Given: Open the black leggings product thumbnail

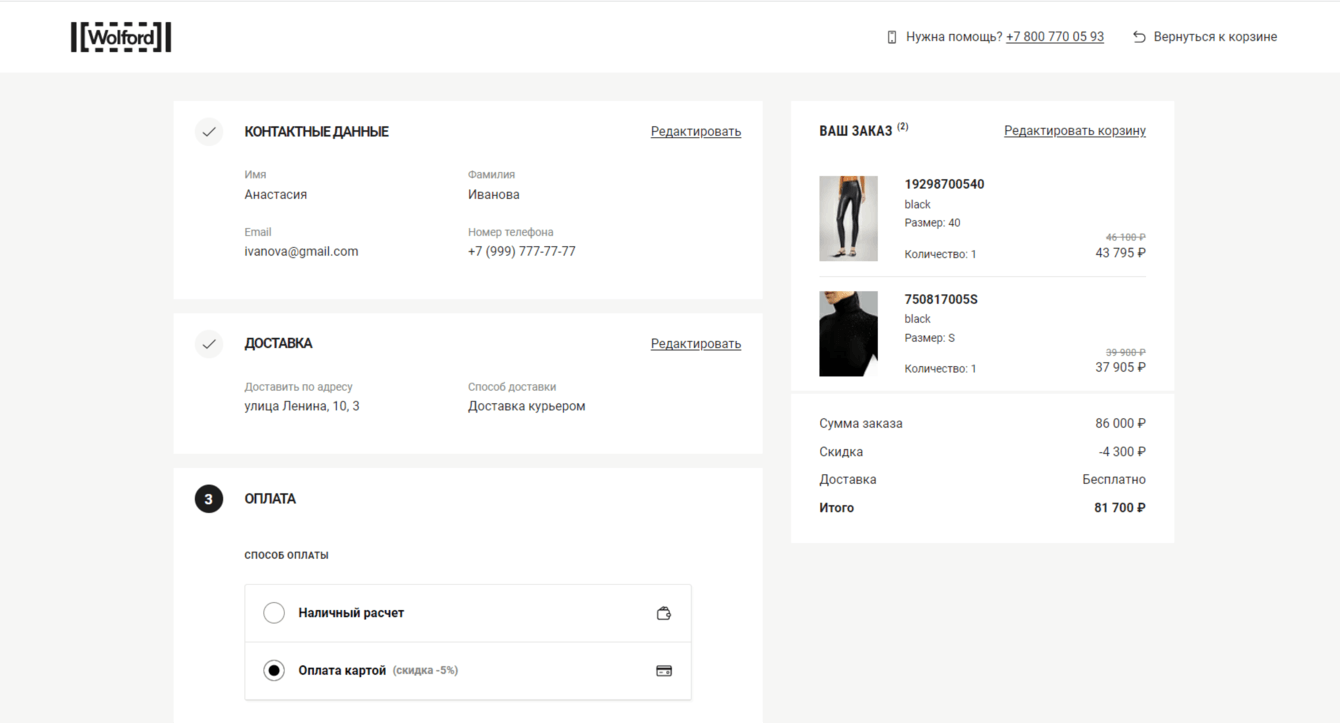Looking at the screenshot, I should tap(848, 219).
